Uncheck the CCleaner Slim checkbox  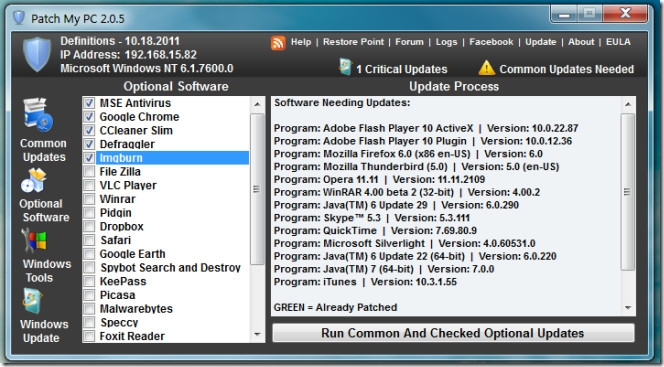click(x=89, y=130)
